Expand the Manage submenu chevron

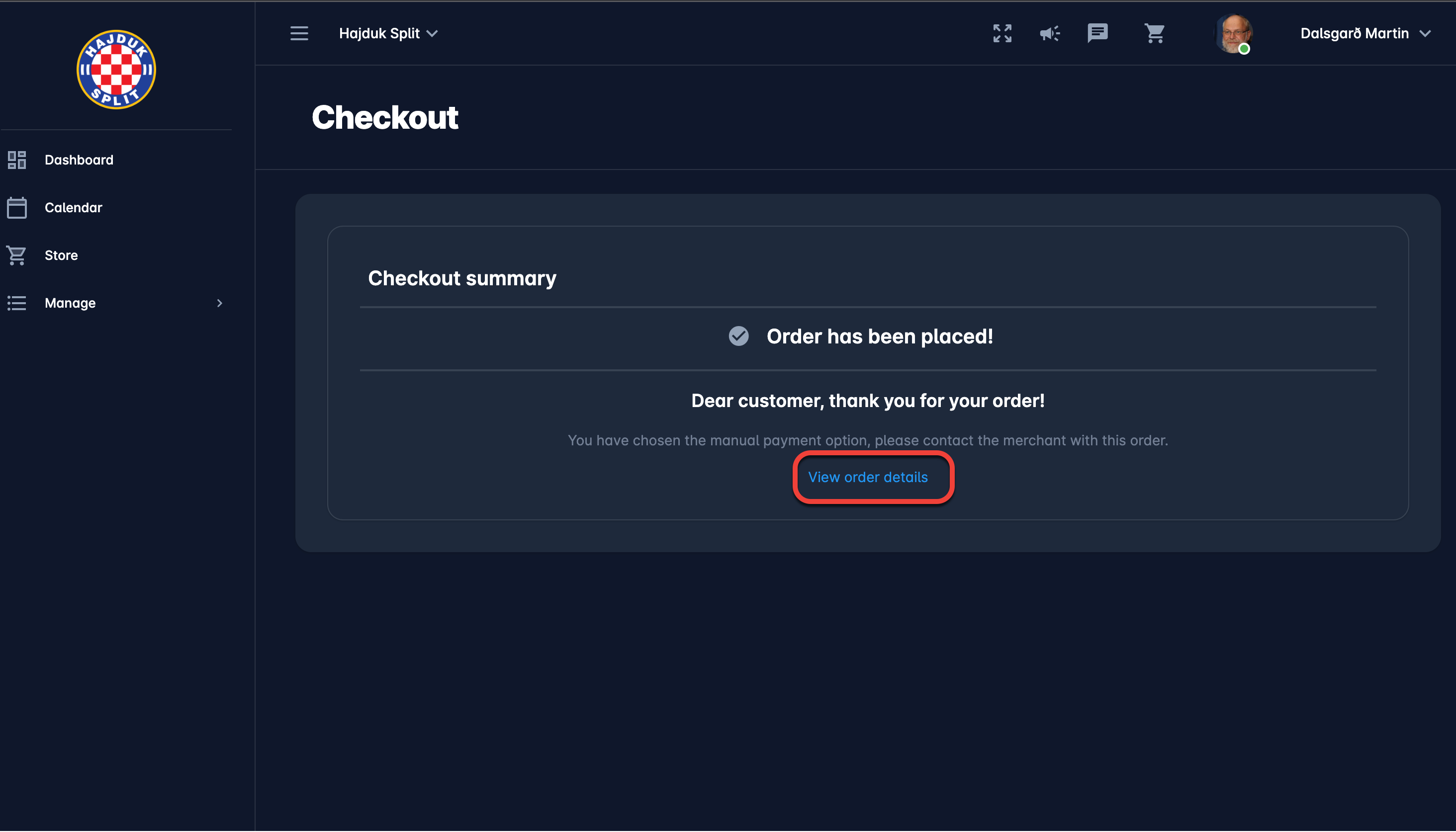(219, 304)
